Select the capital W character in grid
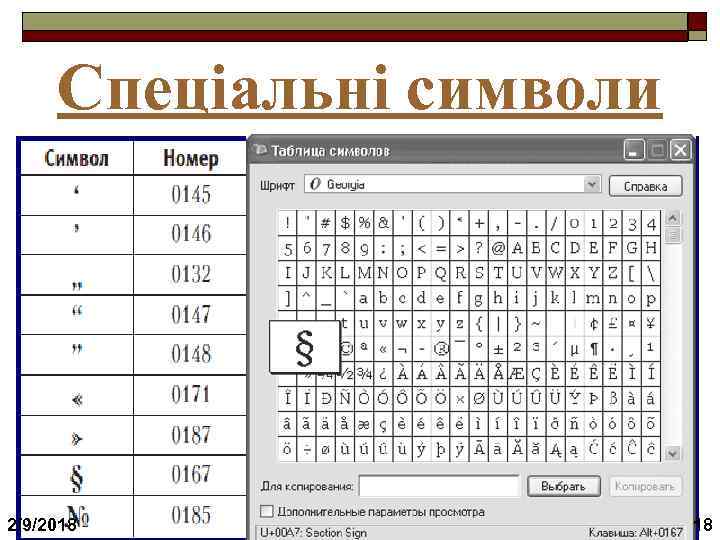Screen dimensions: 720x540 click(555, 273)
